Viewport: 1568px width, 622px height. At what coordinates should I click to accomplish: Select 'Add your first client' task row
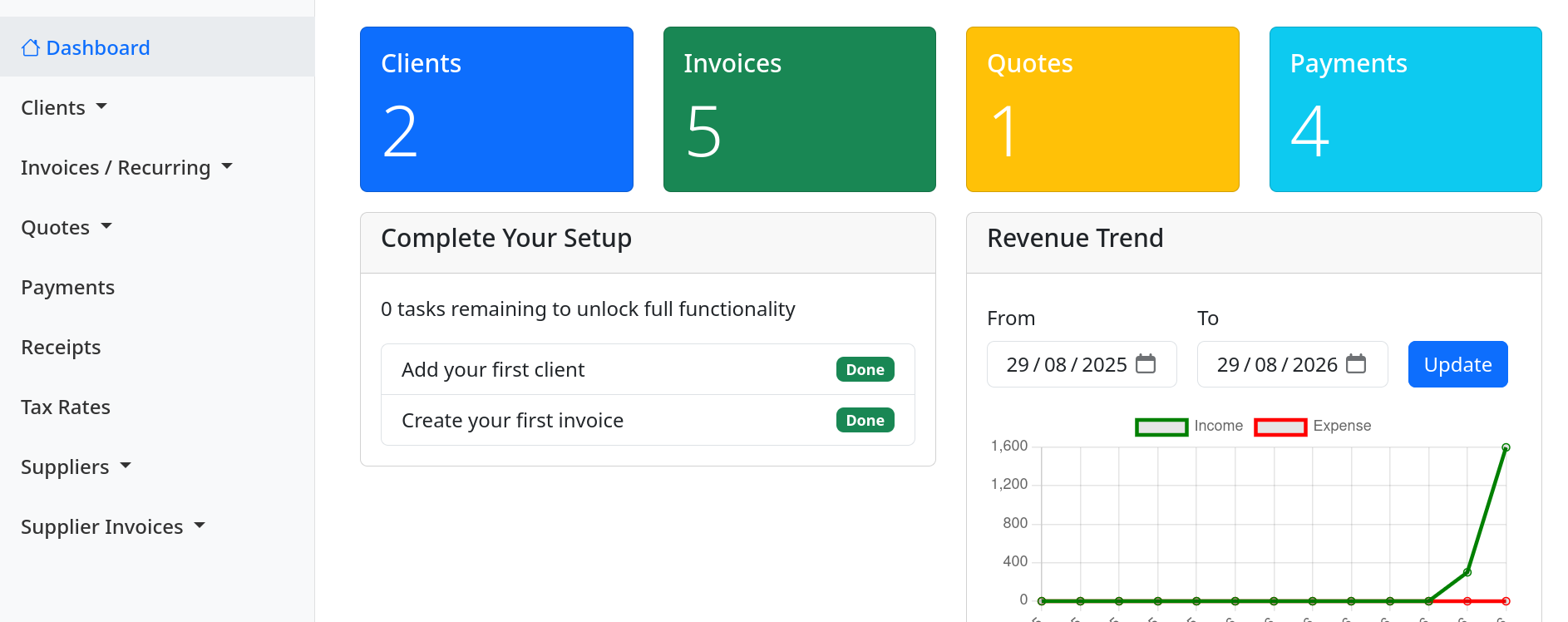click(x=648, y=369)
